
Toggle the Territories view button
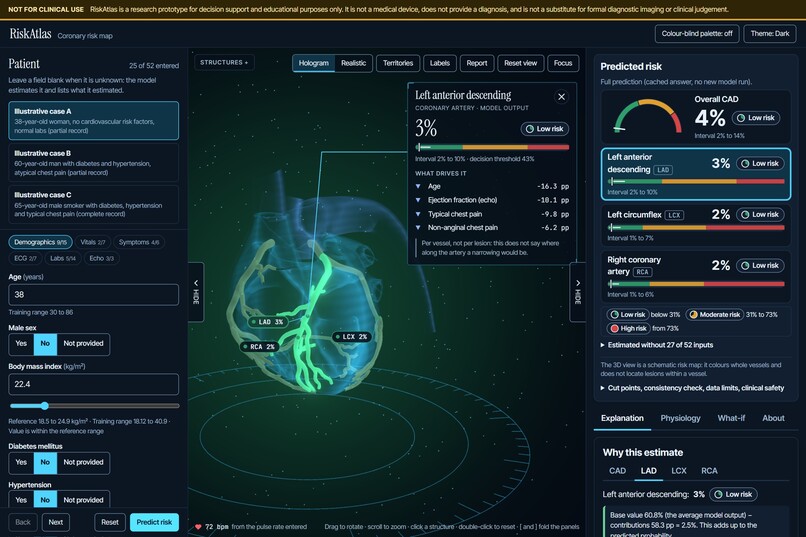coord(398,63)
